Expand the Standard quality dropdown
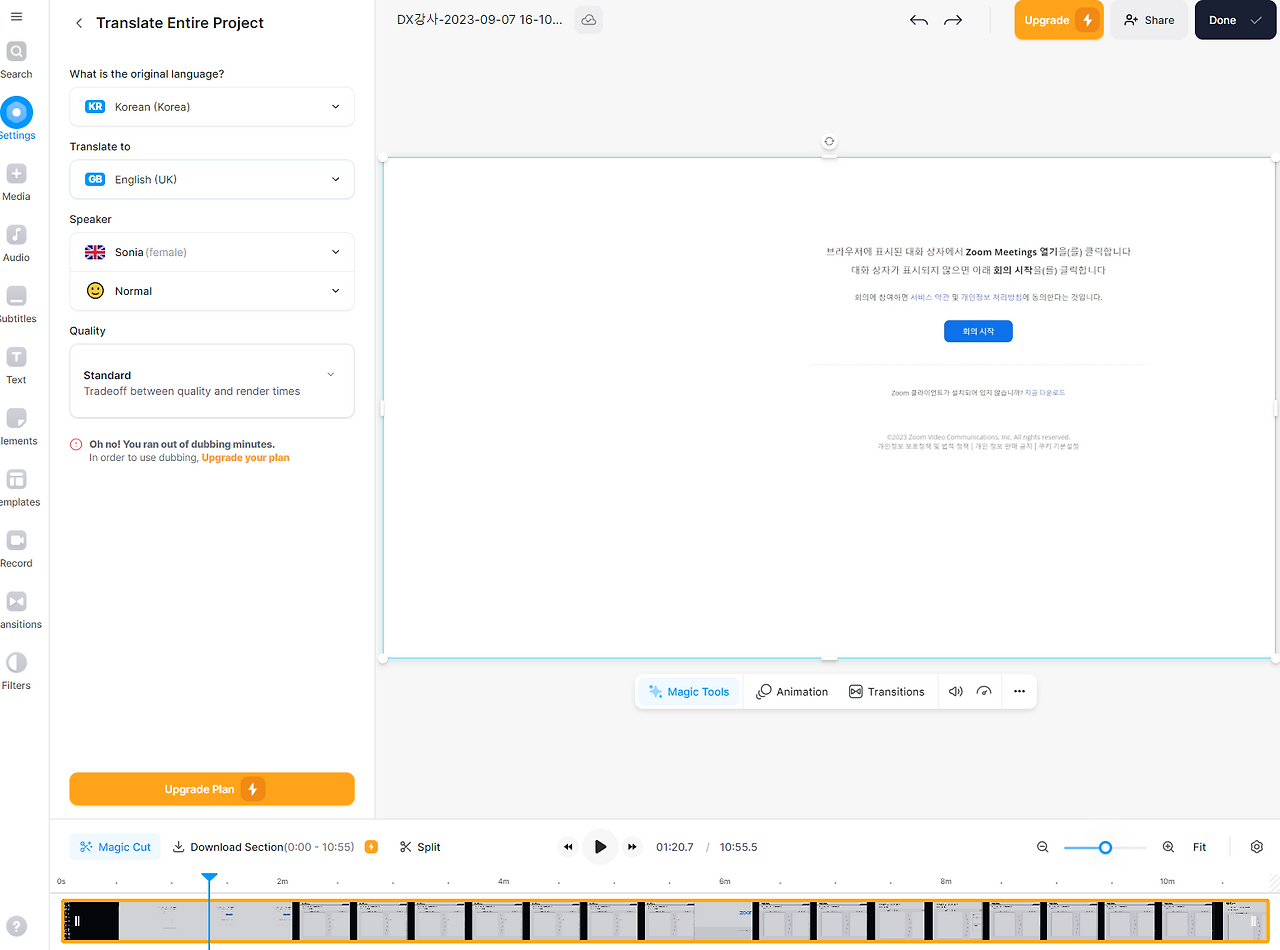The image size is (1280, 950). click(x=212, y=381)
